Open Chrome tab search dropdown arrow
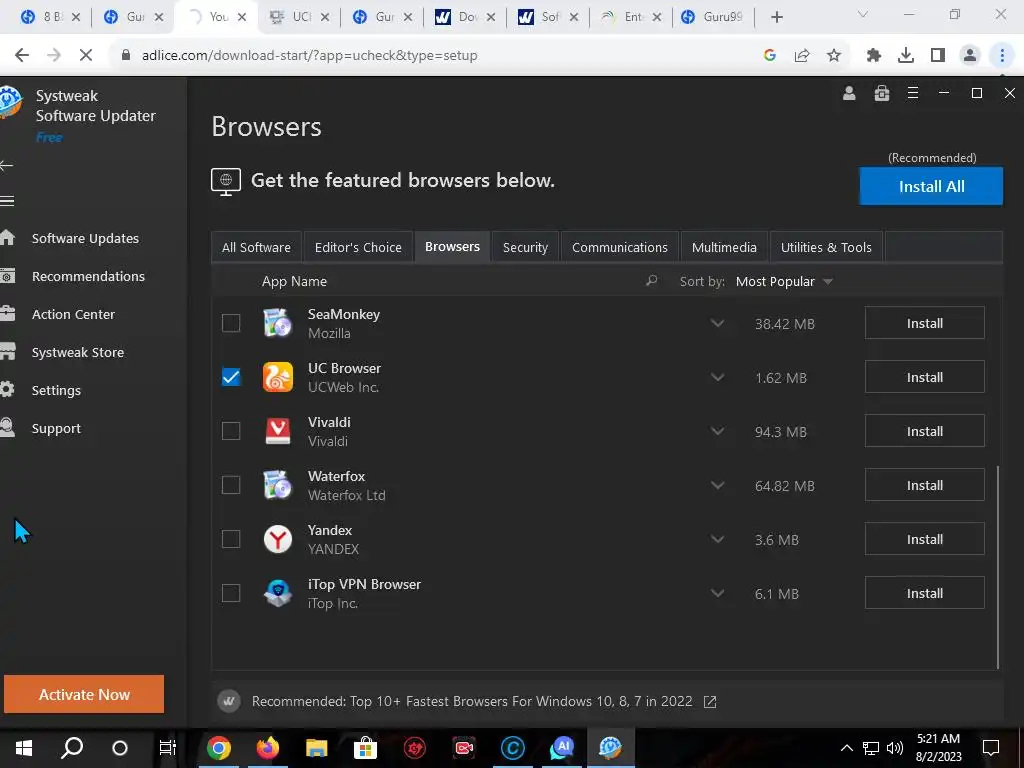Viewport: 1024px width, 768px height. click(x=863, y=14)
